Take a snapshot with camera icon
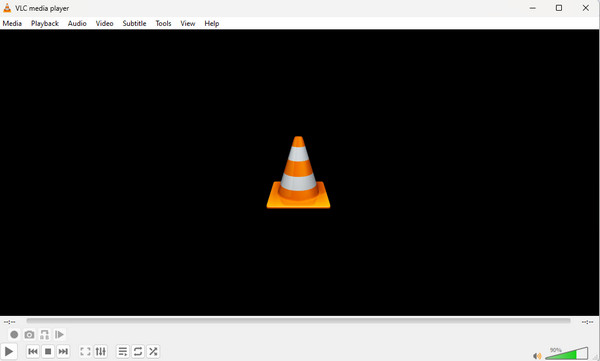This screenshot has width=600, height=361. [x=29, y=335]
